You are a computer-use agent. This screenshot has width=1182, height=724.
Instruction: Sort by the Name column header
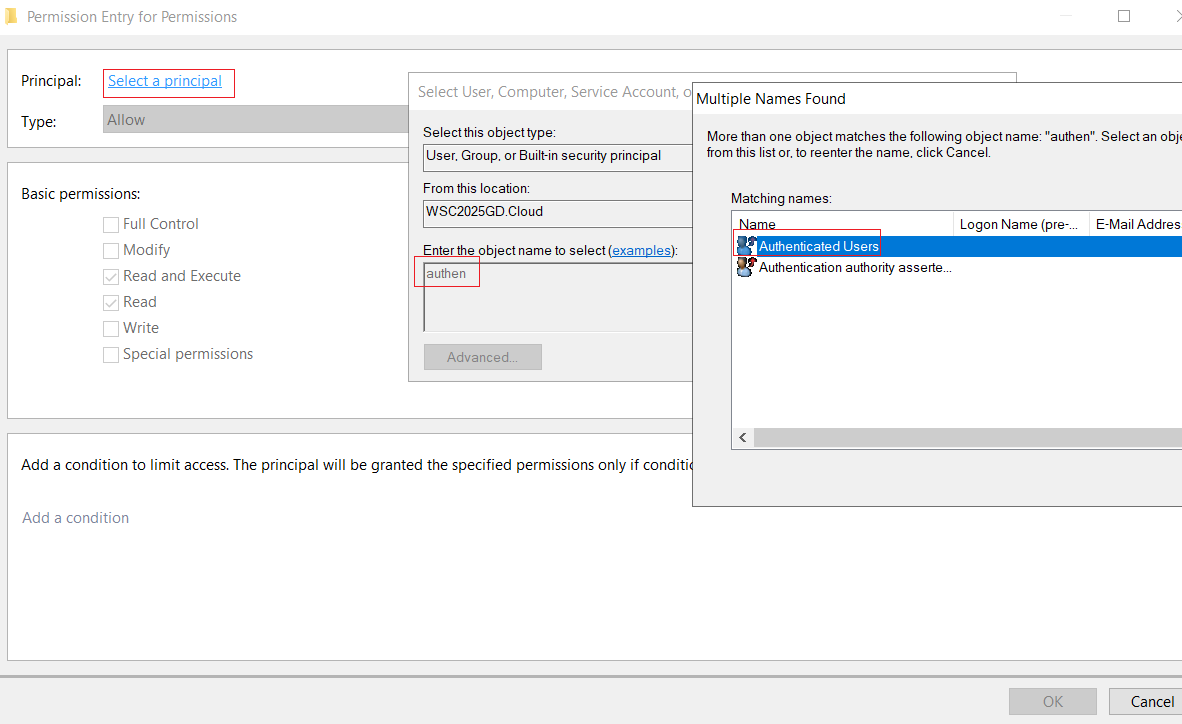843,224
